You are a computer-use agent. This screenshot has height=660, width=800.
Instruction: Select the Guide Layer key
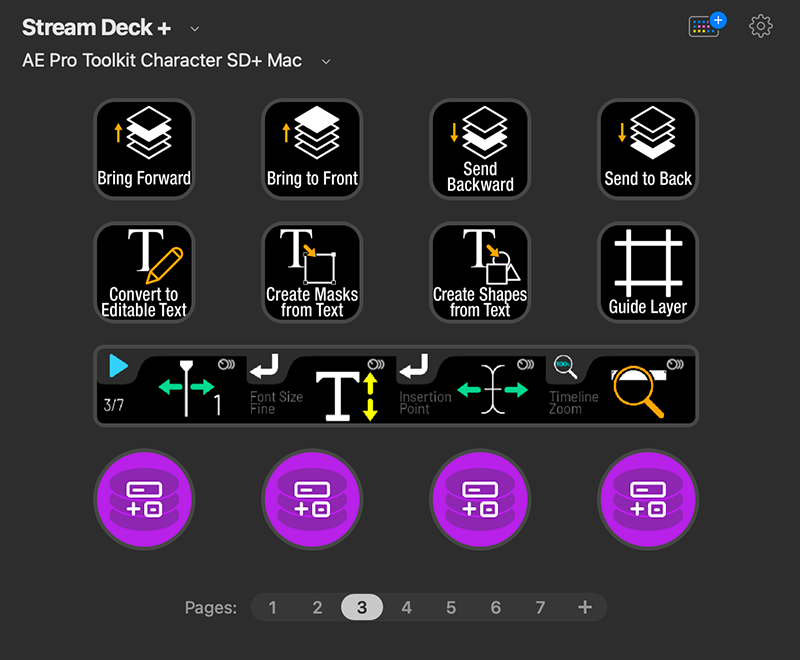(648, 272)
